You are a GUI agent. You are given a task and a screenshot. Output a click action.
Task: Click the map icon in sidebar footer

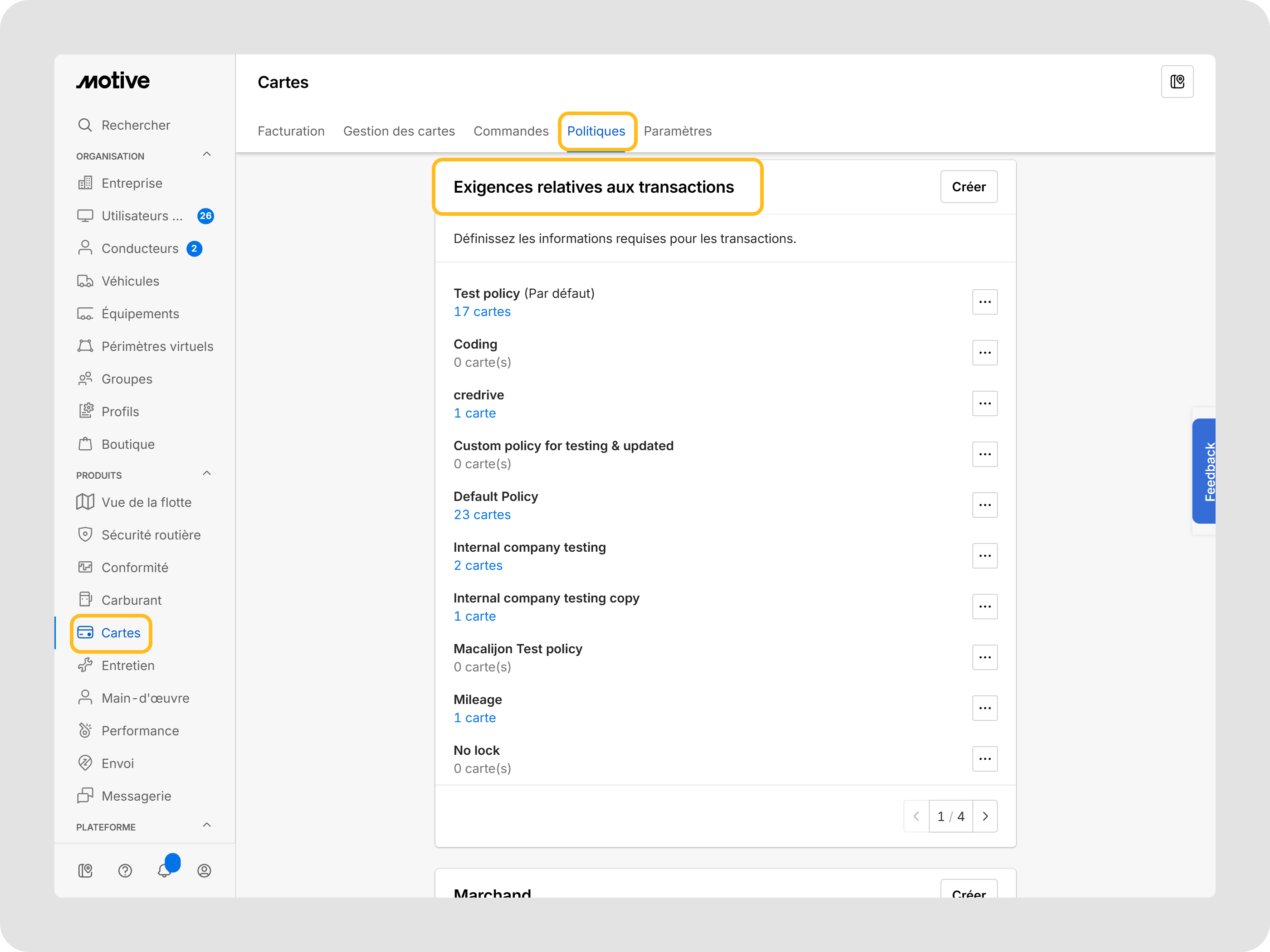point(85,872)
